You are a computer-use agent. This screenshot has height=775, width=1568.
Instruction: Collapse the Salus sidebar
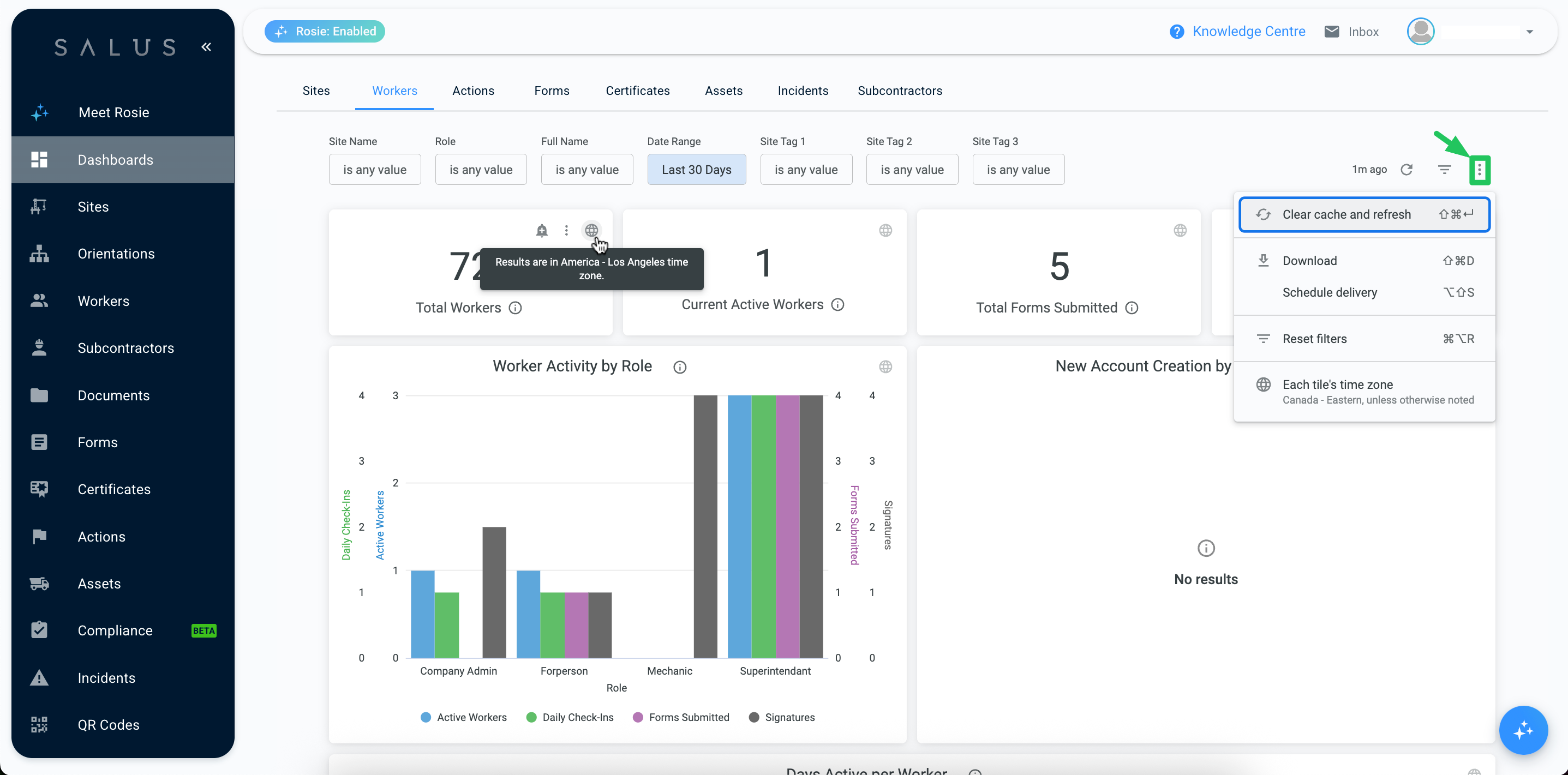coord(206,47)
